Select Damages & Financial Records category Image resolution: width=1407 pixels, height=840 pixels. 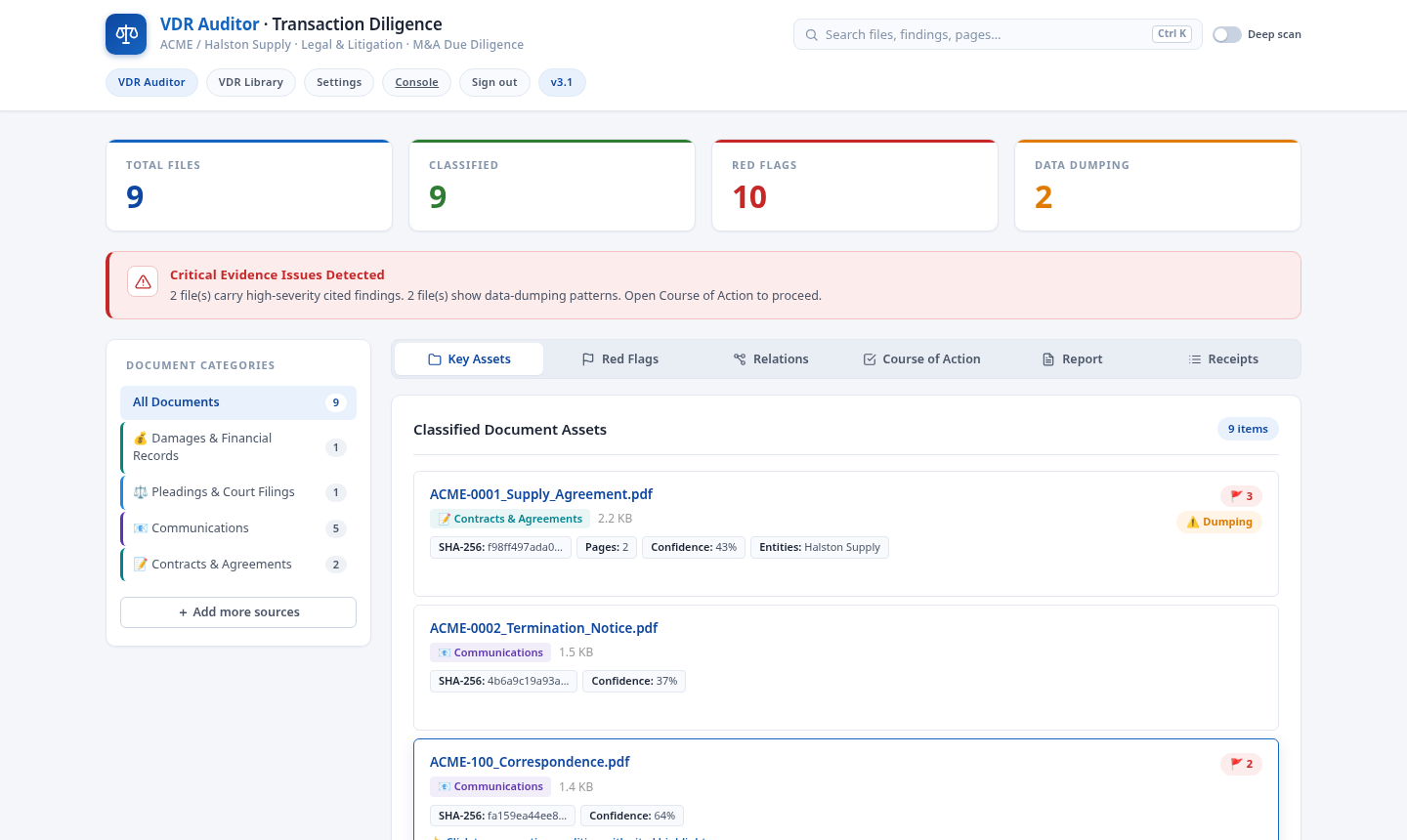coord(238,447)
